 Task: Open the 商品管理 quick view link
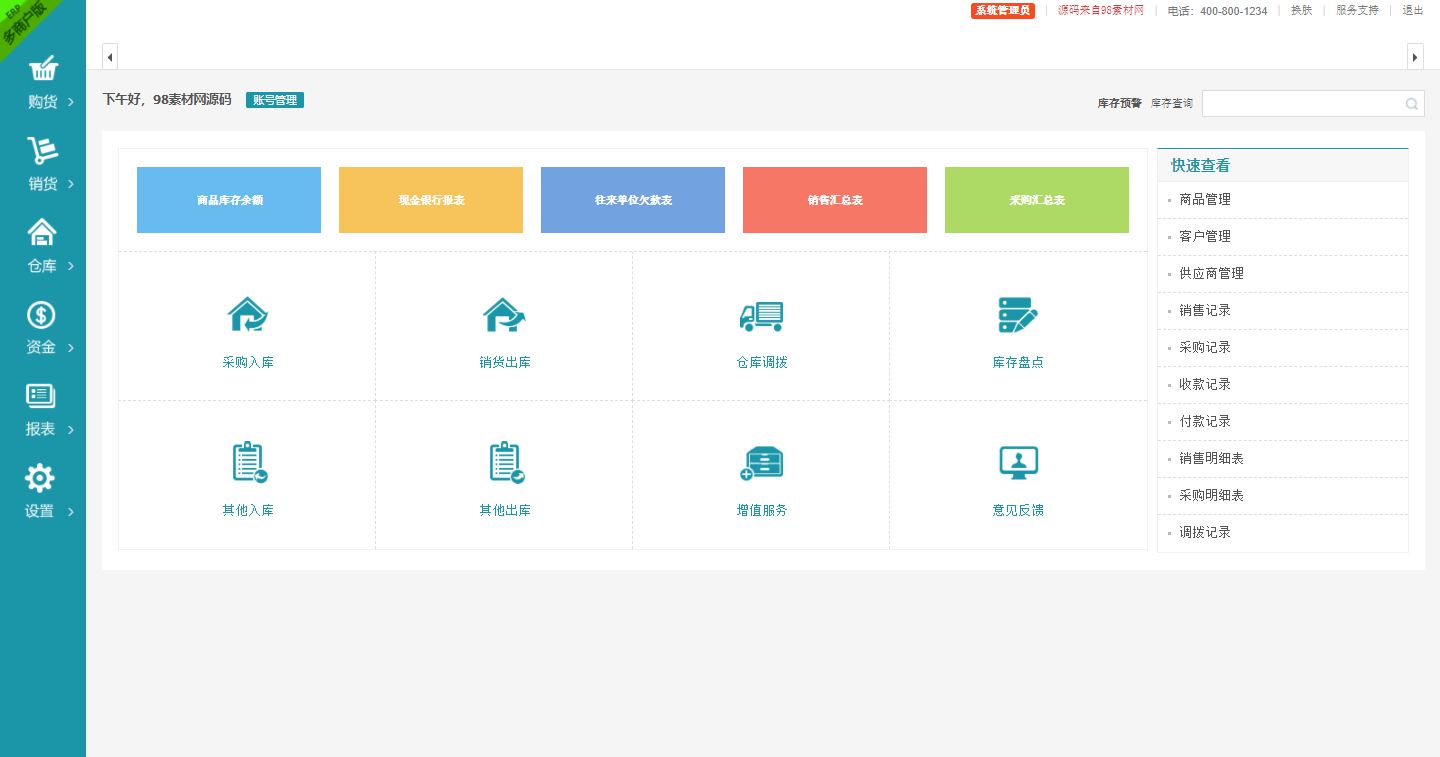pos(1205,200)
